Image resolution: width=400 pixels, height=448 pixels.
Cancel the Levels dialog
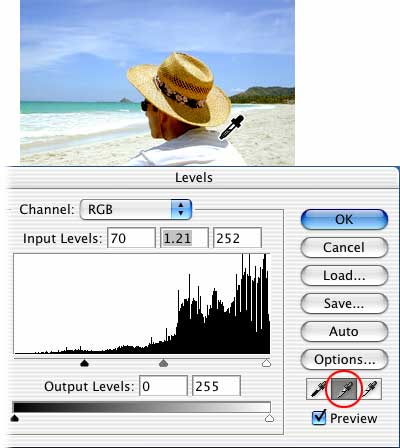click(344, 247)
